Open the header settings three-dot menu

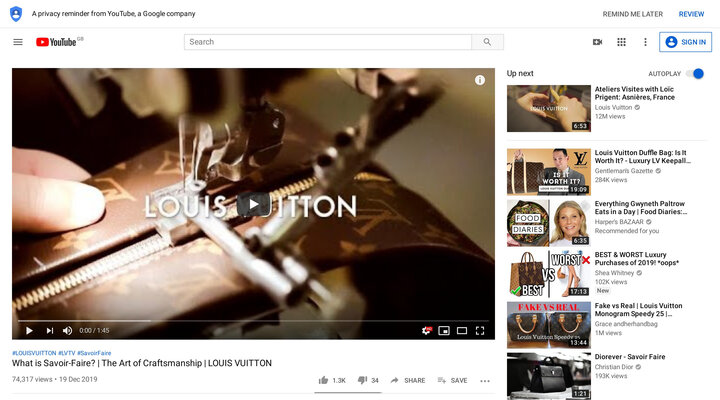pos(645,42)
